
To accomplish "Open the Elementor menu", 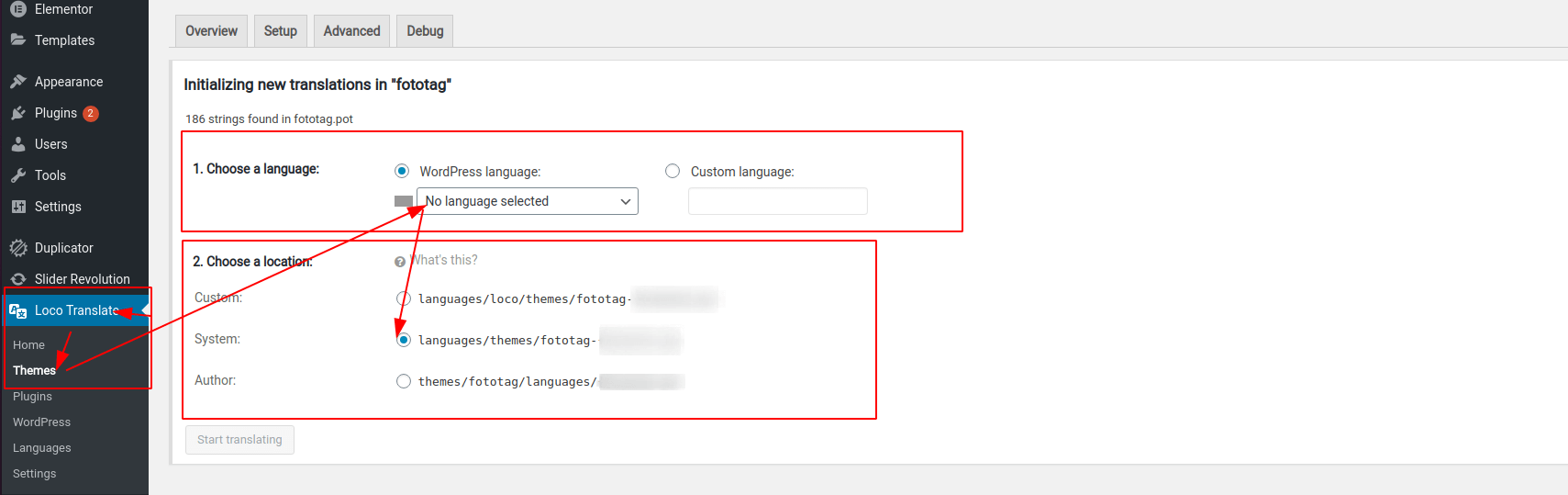I will [x=63, y=9].
